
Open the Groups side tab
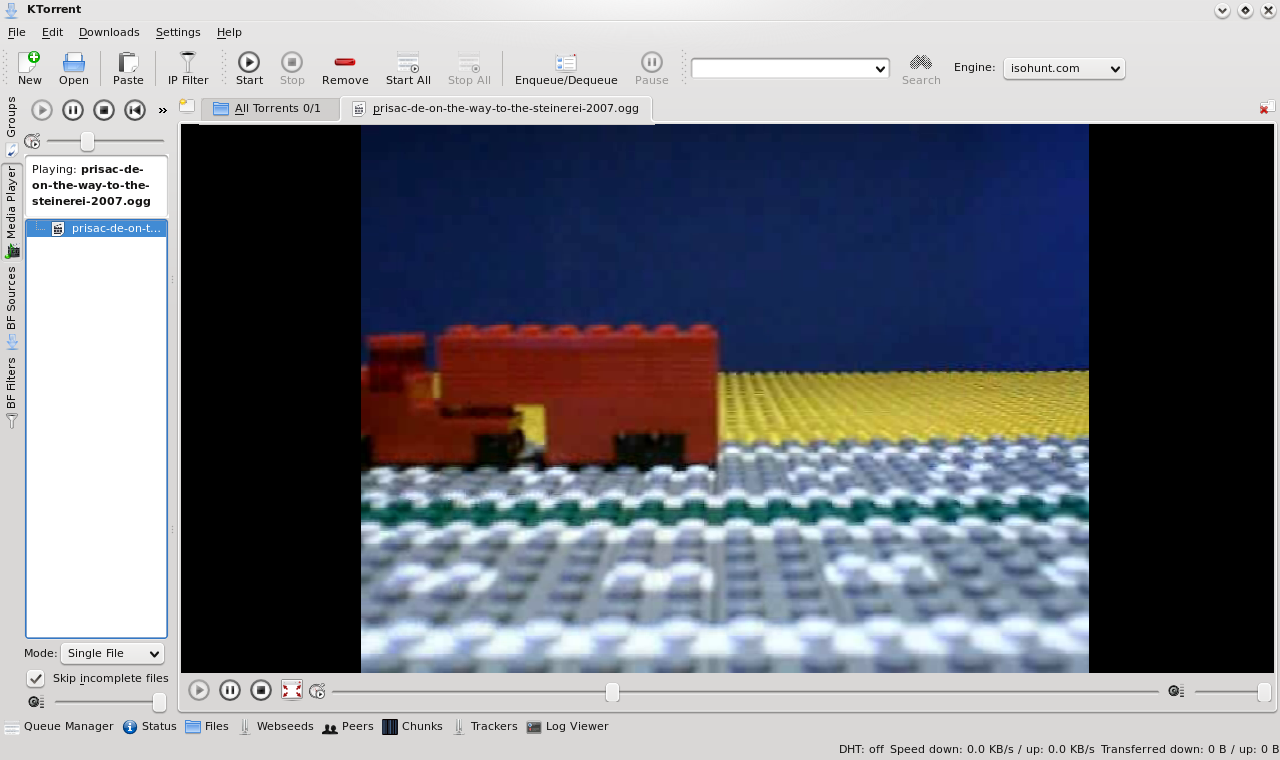tap(11, 126)
